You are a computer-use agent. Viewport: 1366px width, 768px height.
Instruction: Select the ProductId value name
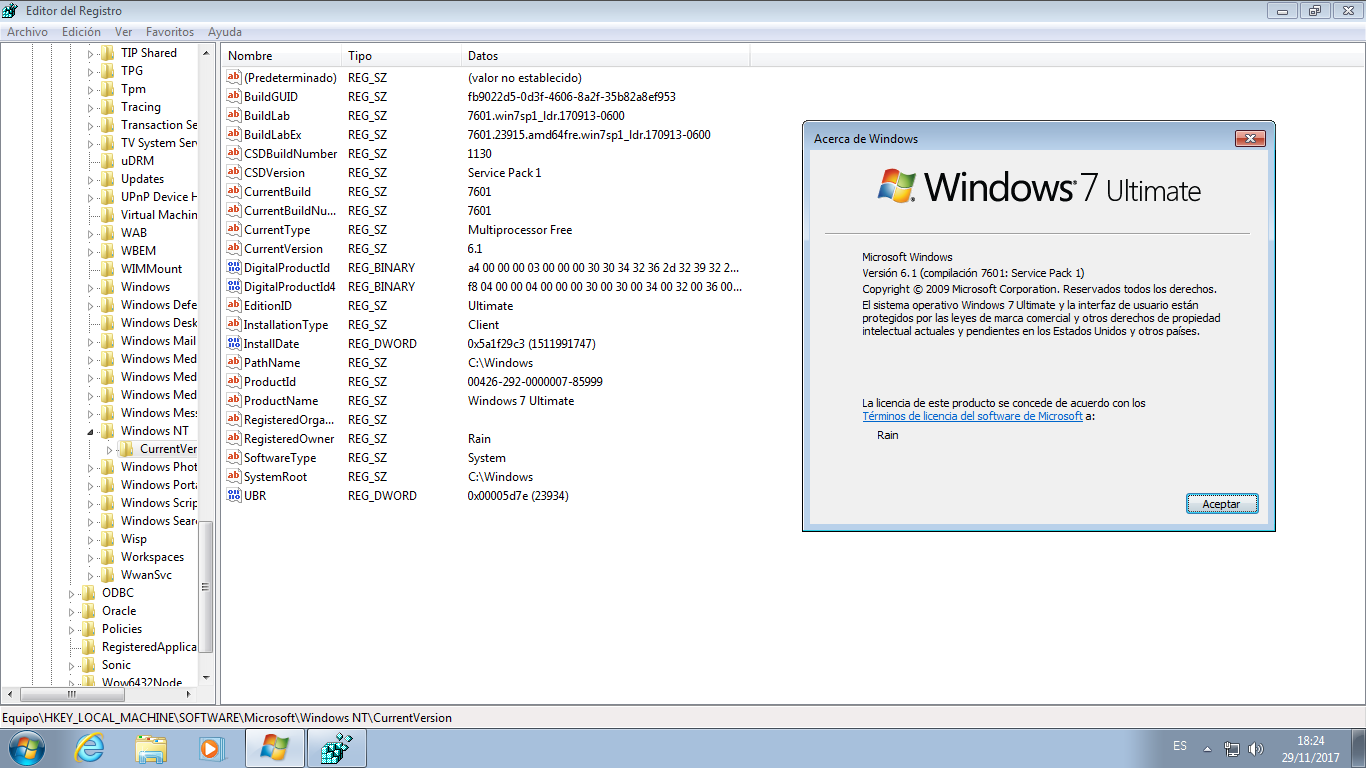click(270, 382)
